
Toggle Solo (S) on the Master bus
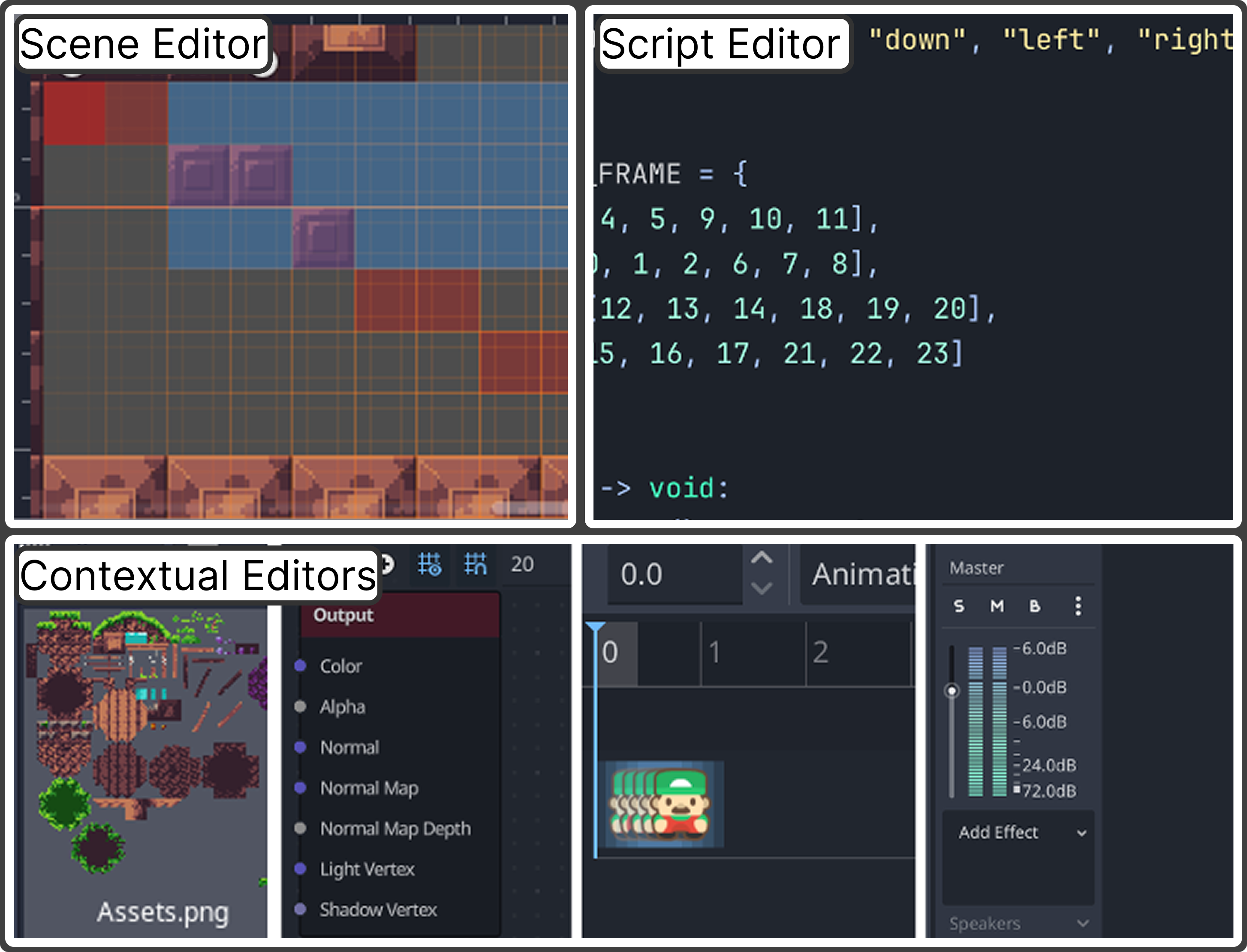959,606
